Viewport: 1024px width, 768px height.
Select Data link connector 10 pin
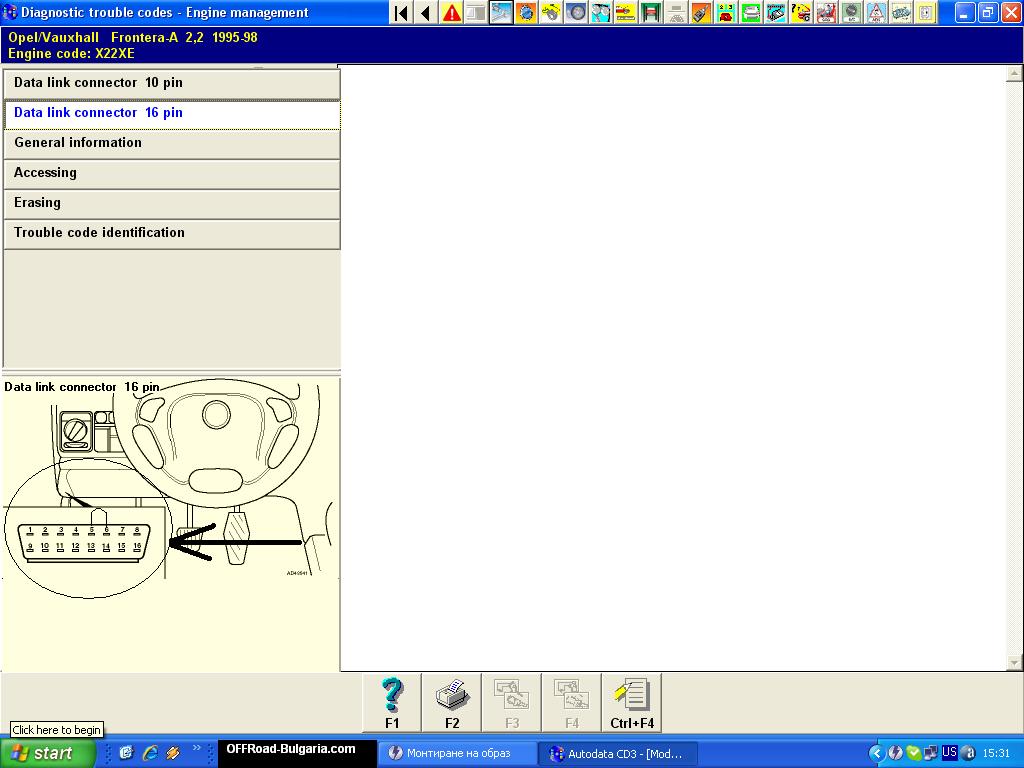click(172, 84)
